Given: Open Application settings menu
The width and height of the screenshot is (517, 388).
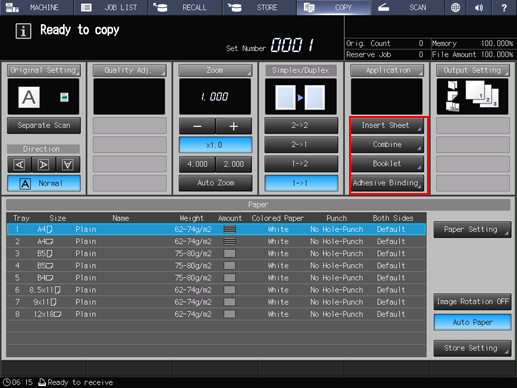Looking at the screenshot, I should coord(387,70).
